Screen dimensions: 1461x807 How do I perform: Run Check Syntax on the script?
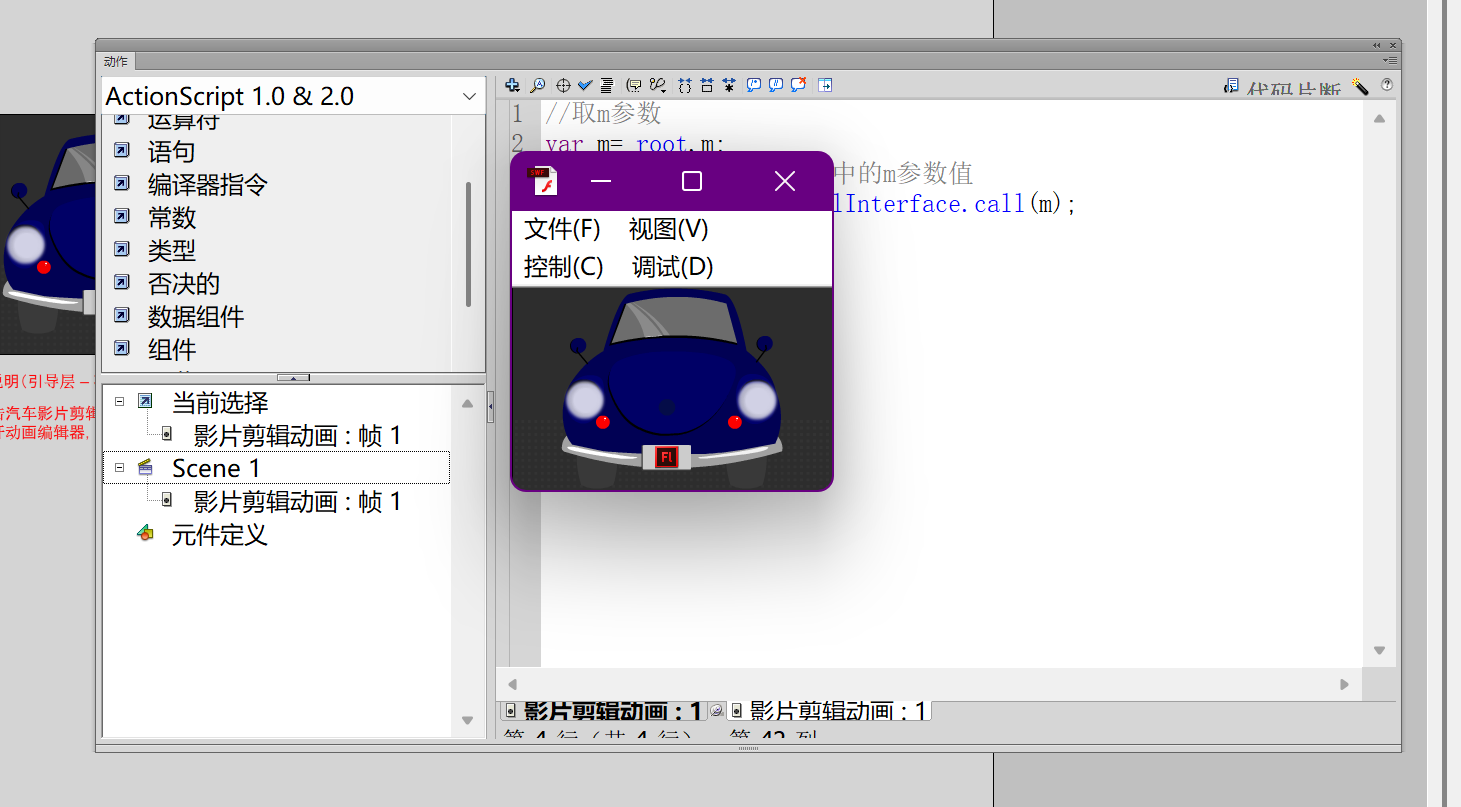(x=585, y=85)
